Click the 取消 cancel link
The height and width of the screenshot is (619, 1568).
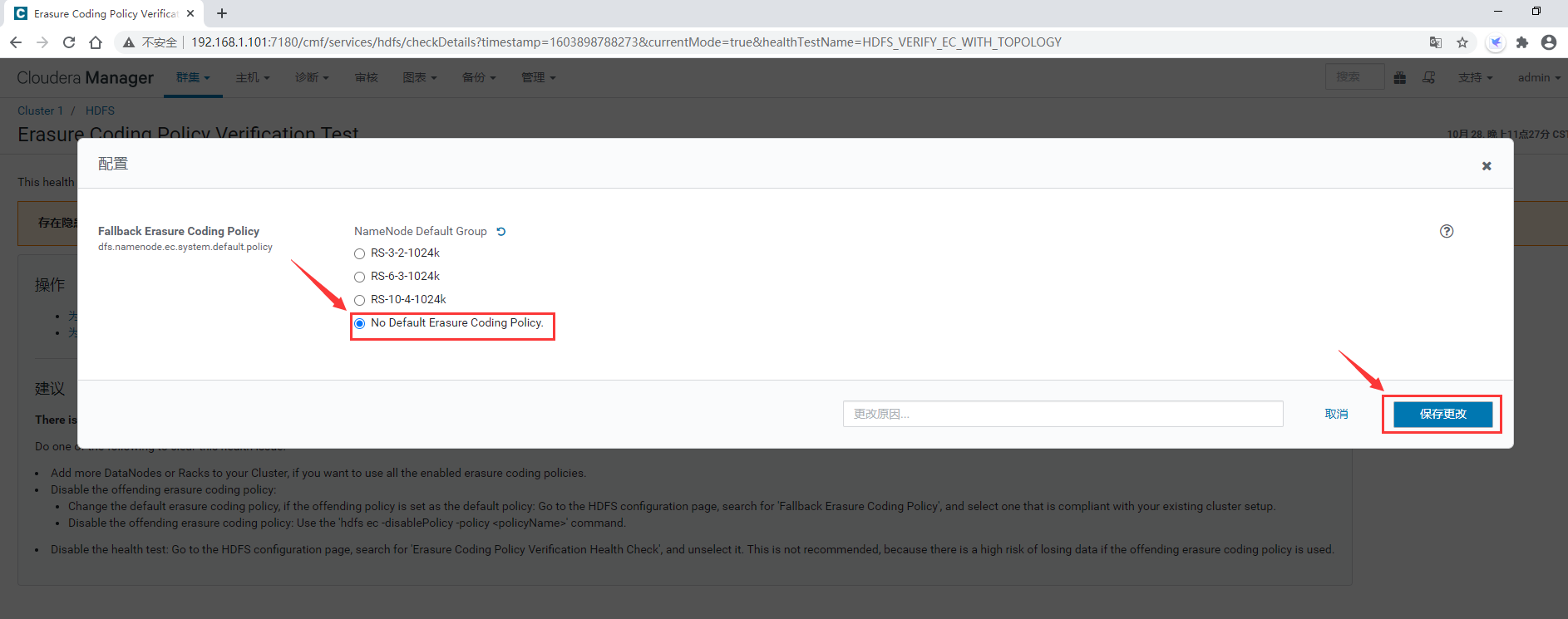(1336, 414)
